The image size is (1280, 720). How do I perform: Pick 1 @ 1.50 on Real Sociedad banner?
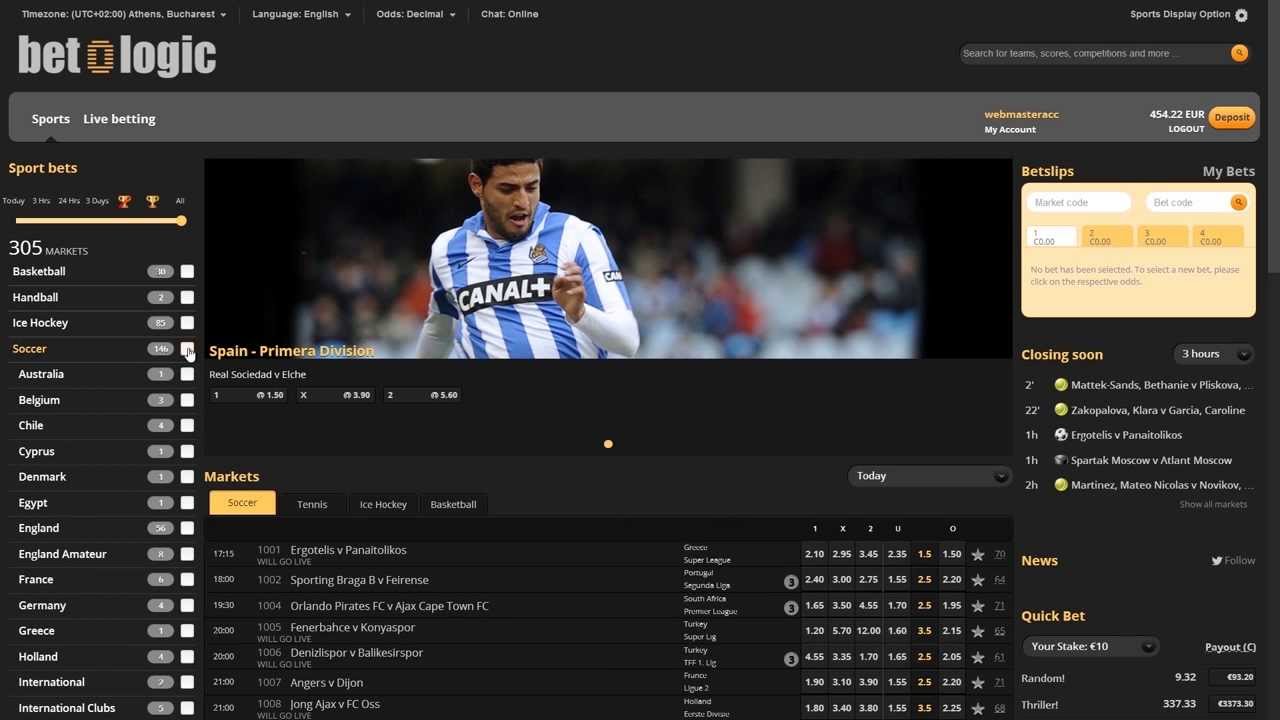[248, 395]
